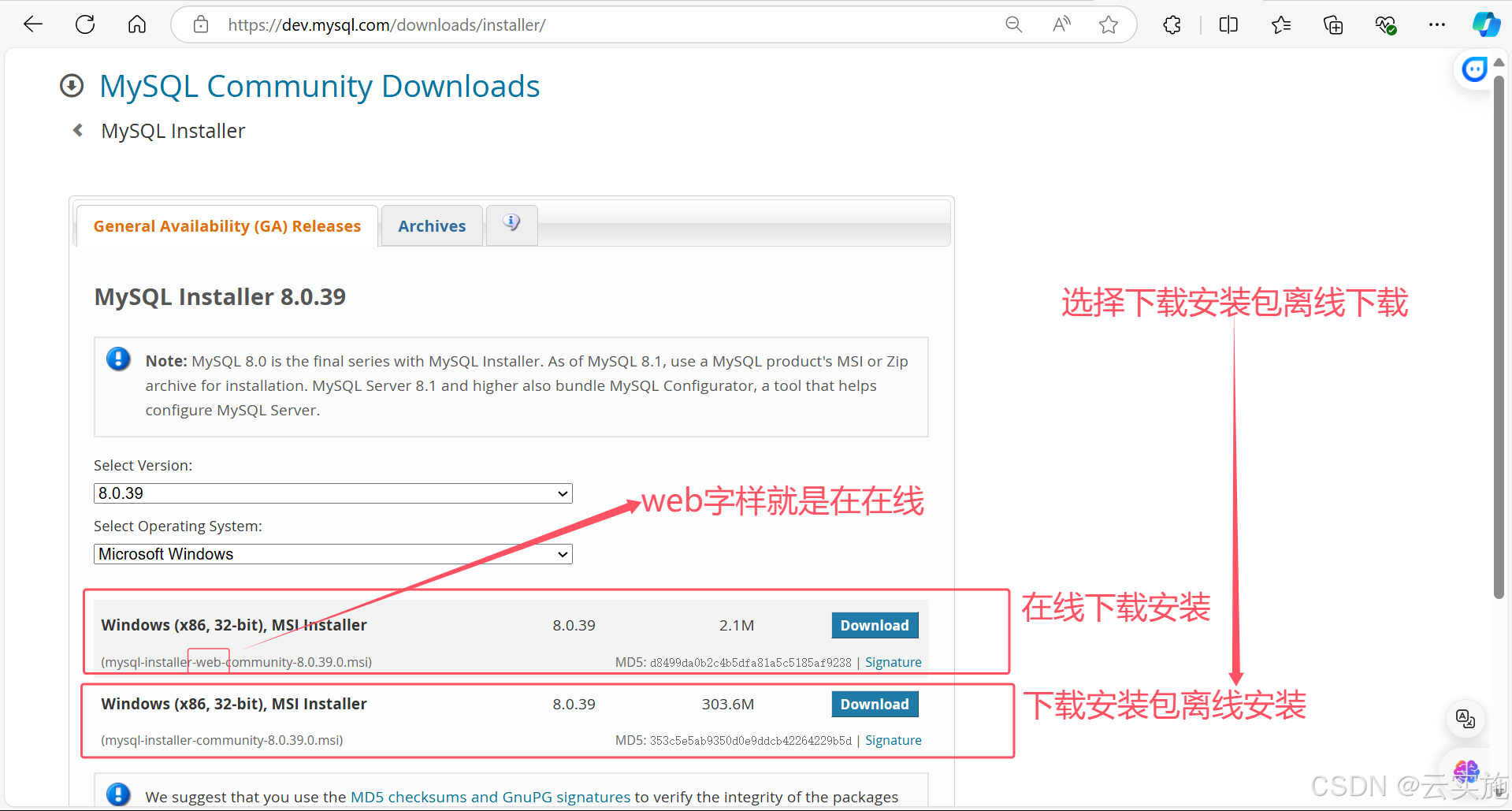Open the browser home page icon

(x=137, y=24)
